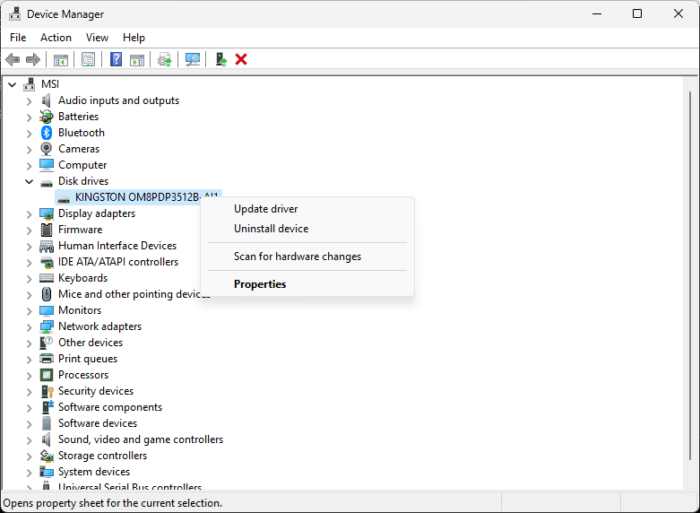Expand the System devices category
The image size is (700, 513).
tap(29, 472)
